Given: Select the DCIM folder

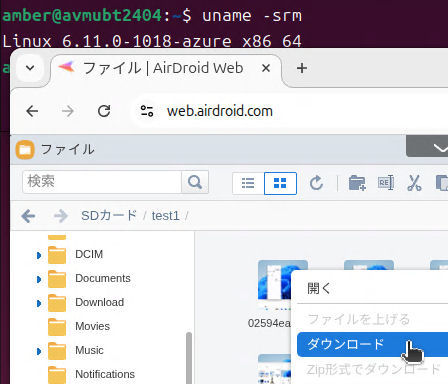Looking at the screenshot, I should (89, 254).
